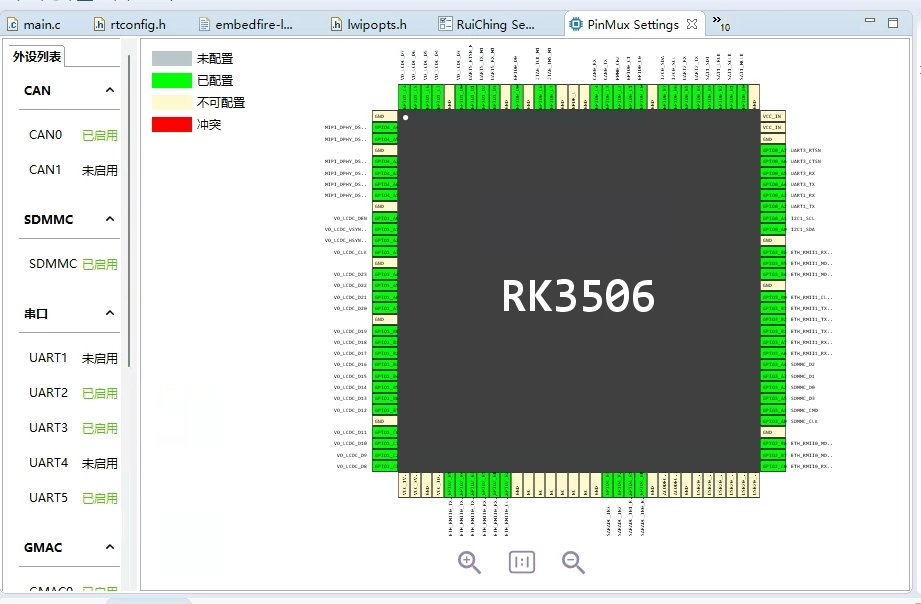The height and width of the screenshot is (604, 921).
Task: Click the zoom out magnifier icon
Action: coord(573,562)
